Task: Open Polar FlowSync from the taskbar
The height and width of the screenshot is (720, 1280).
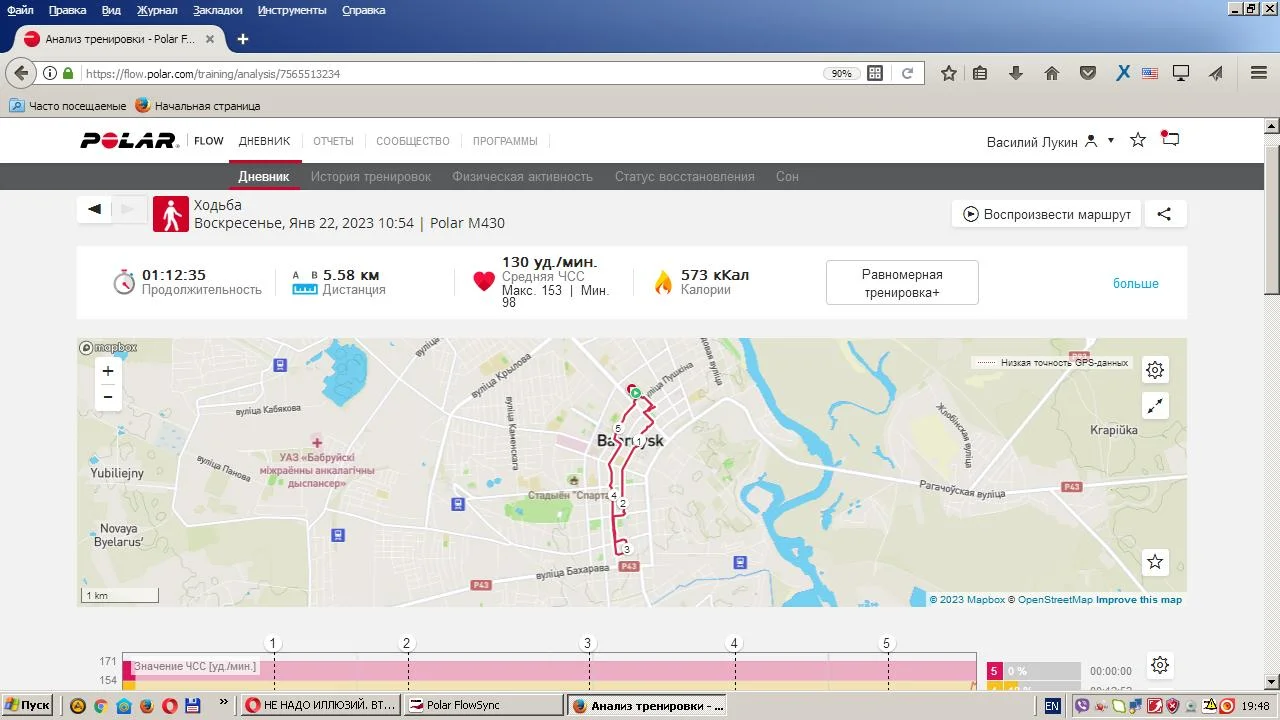Action: pos(483,705)
